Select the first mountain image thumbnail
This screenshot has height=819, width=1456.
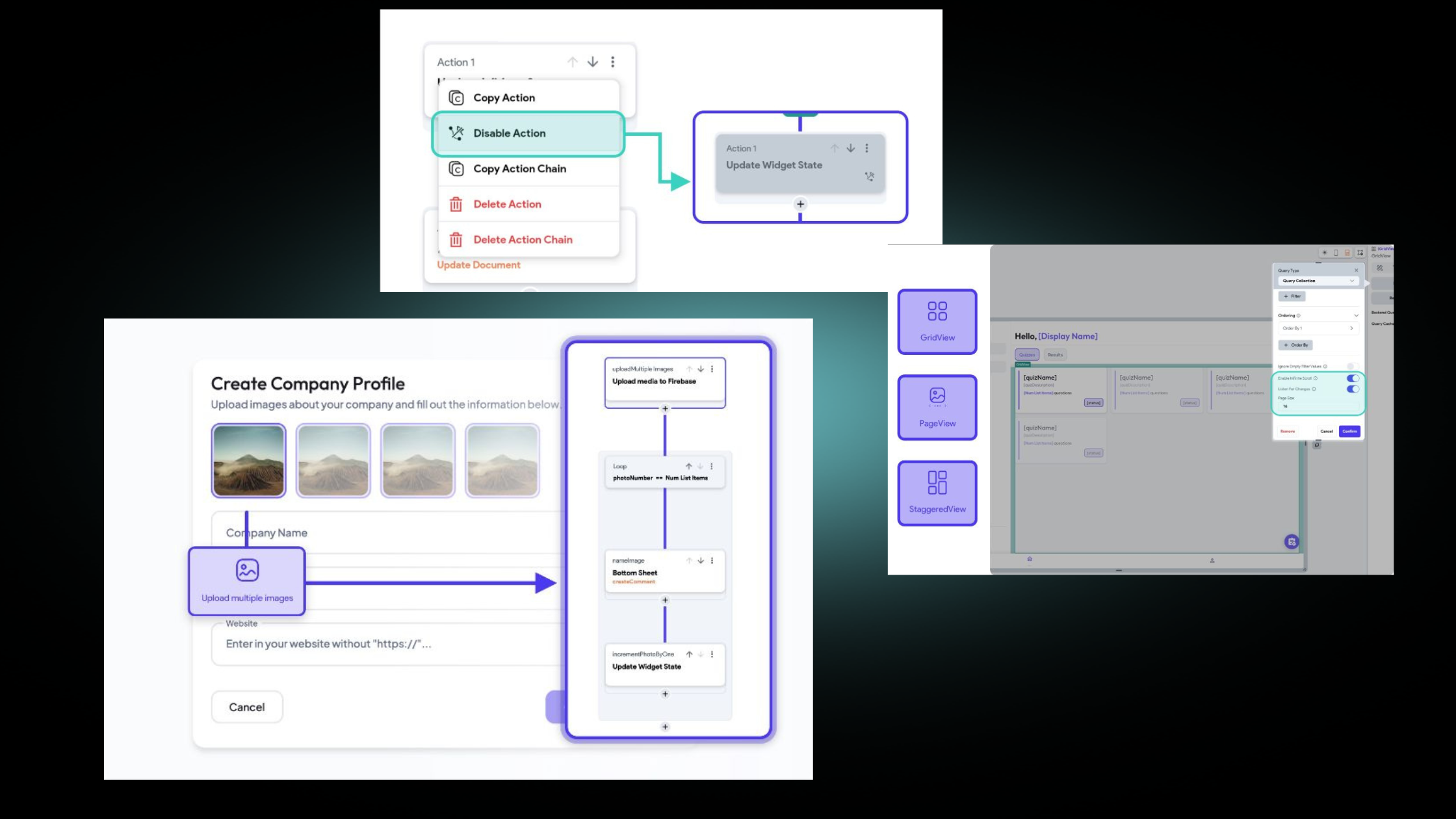[248, 460]
